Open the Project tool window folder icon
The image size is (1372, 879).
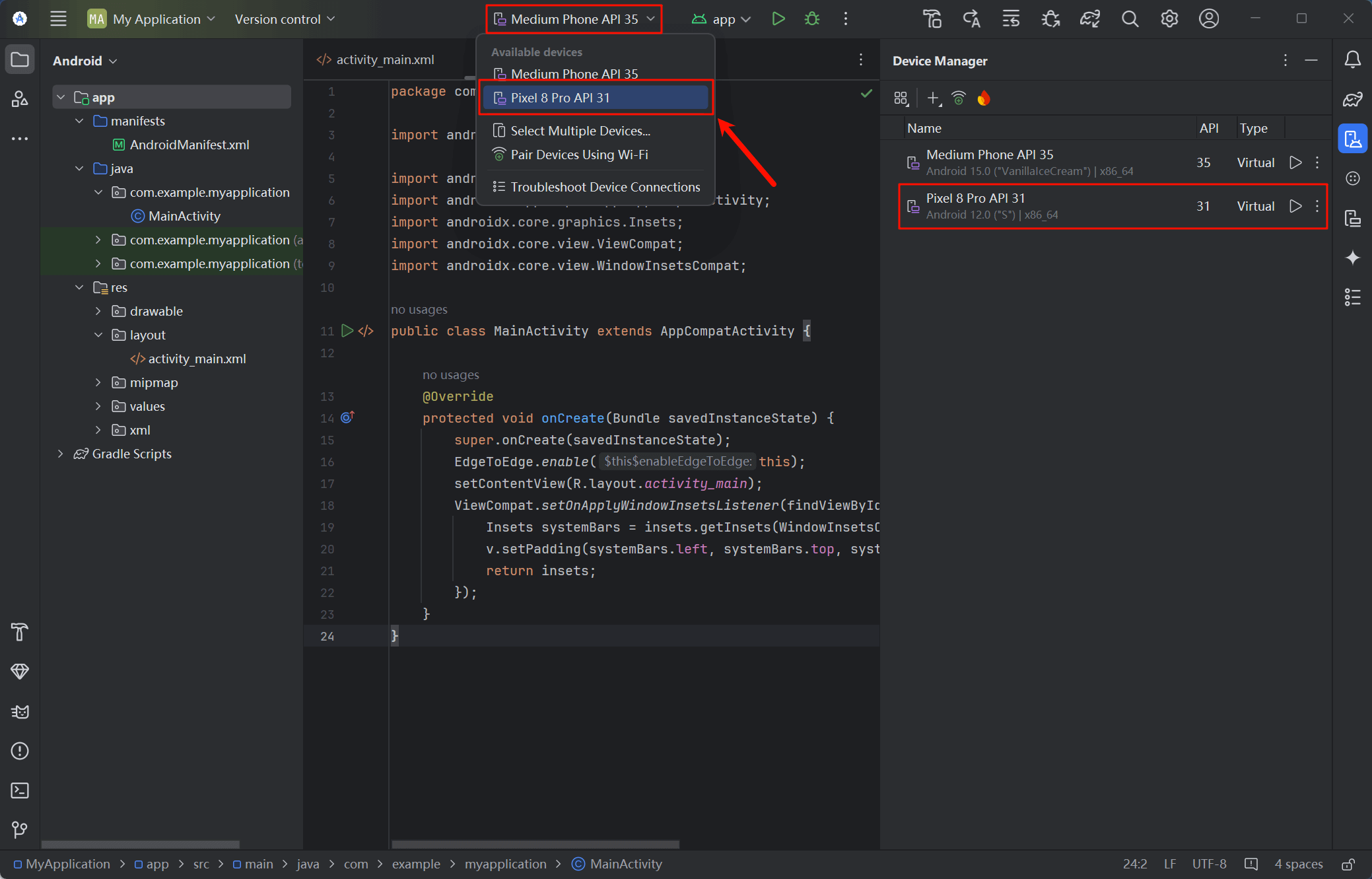[20, 60]
